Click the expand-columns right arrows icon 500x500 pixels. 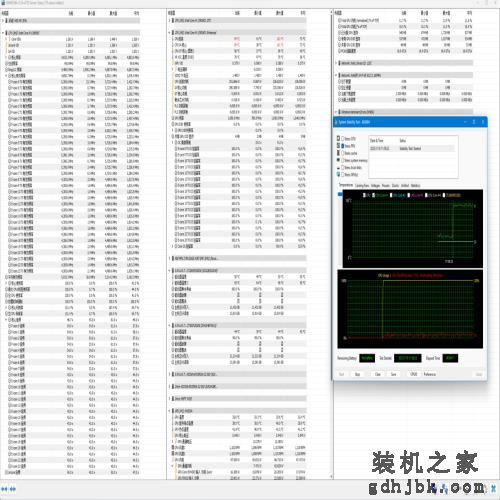pyautogui.click(x=13, y=489)
